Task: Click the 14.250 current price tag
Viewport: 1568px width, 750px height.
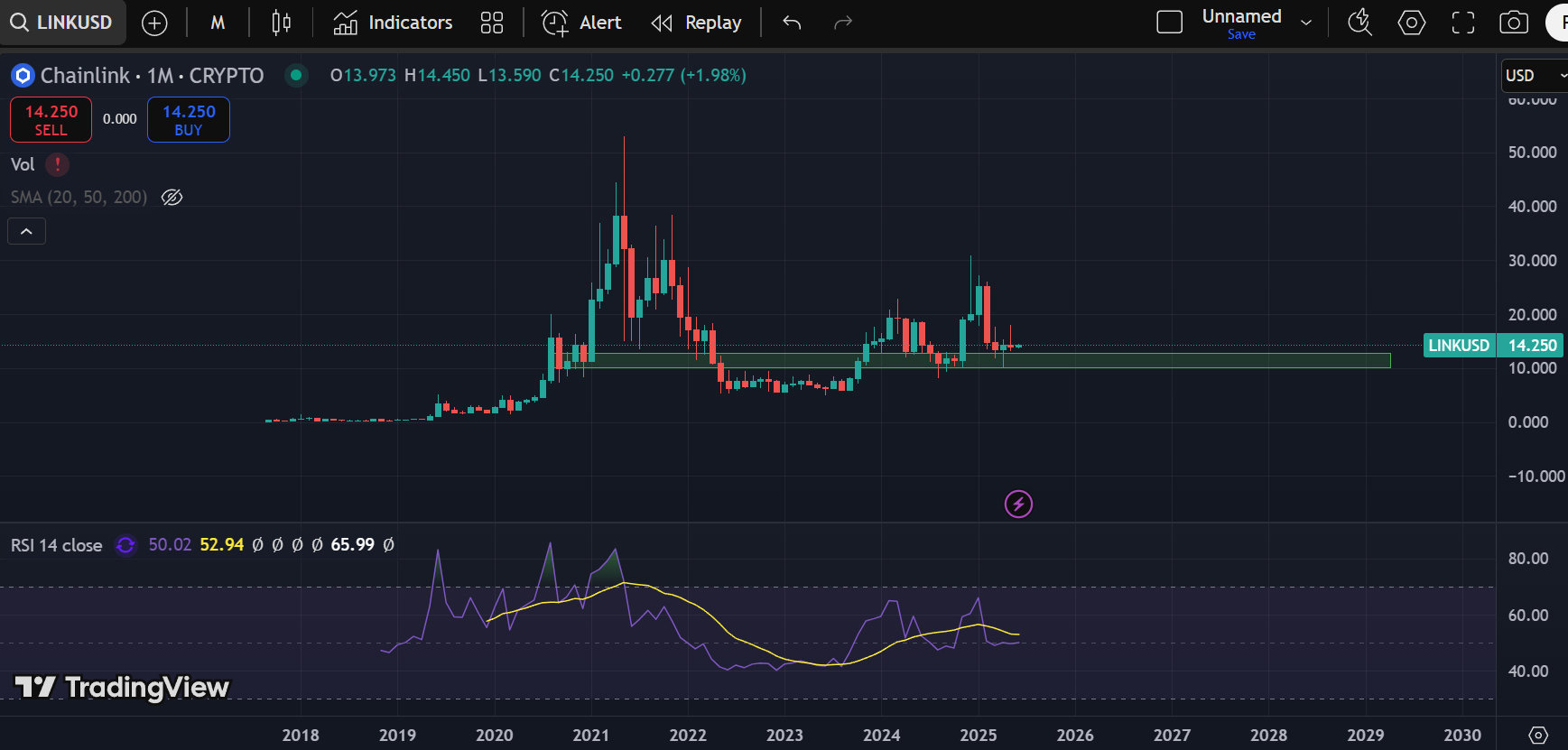Action: [x=1532, y=346]
